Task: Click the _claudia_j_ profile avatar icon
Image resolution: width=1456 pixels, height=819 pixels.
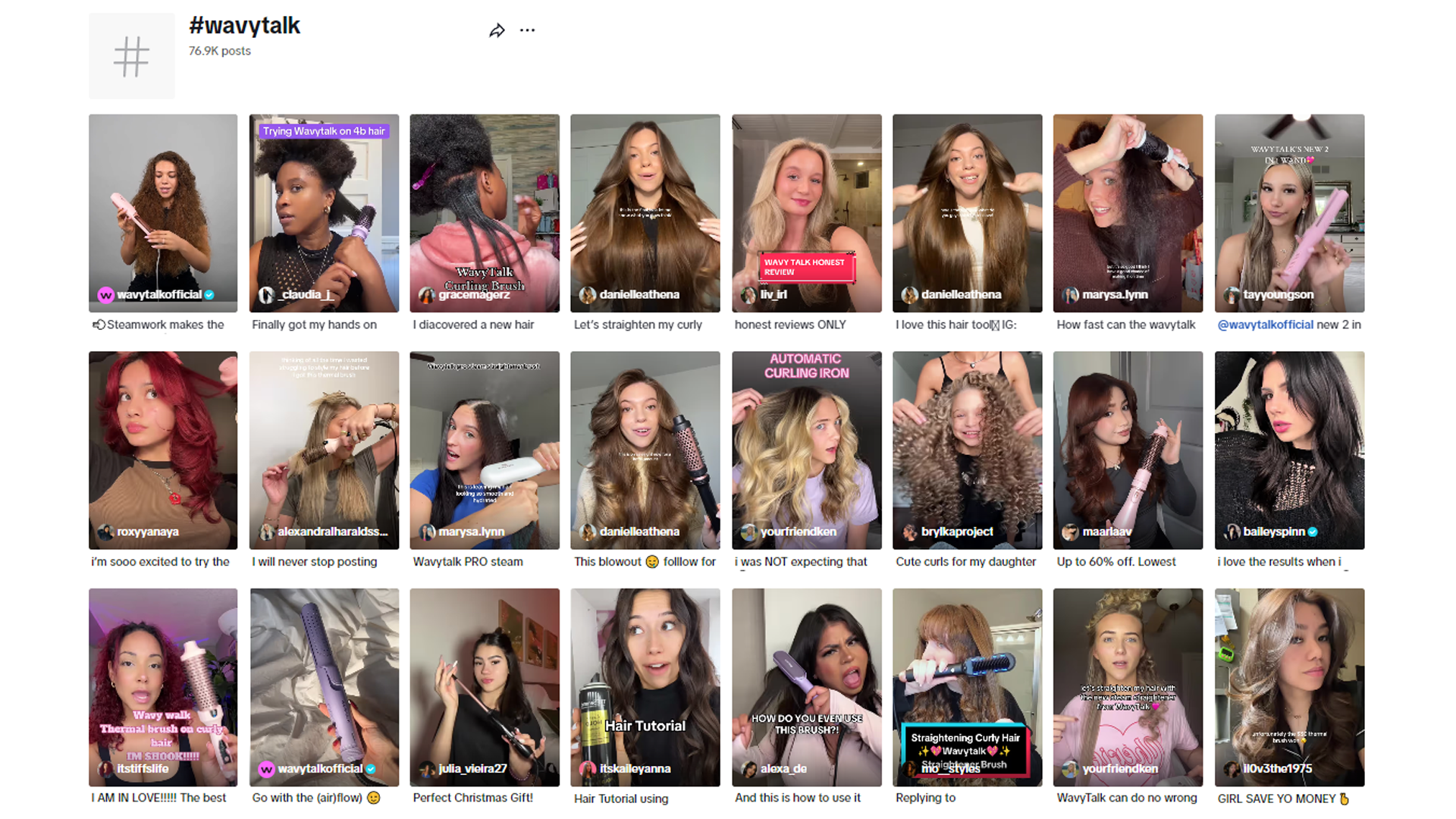Action: 266,295
